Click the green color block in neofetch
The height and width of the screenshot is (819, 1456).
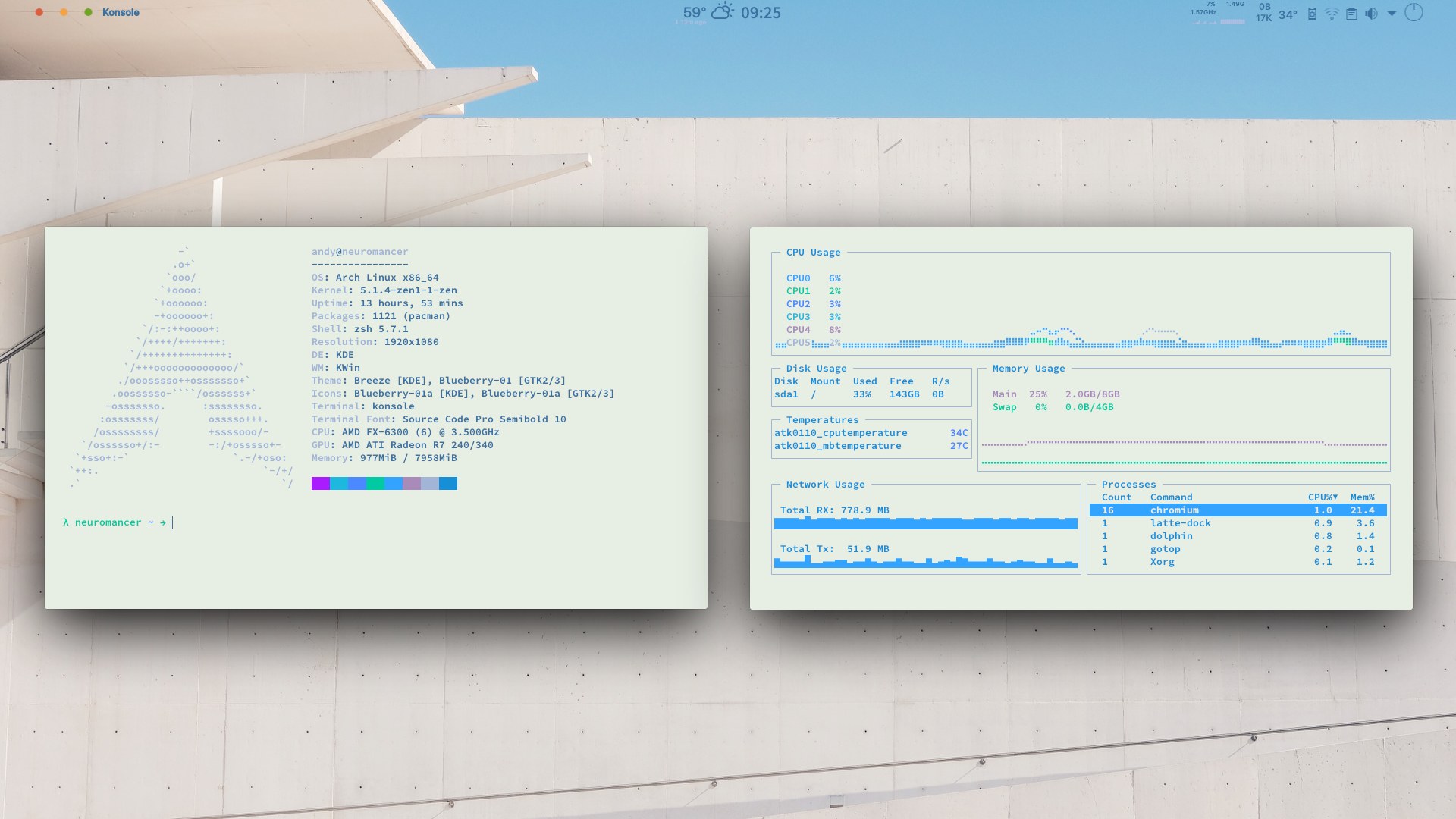(375, 484)
